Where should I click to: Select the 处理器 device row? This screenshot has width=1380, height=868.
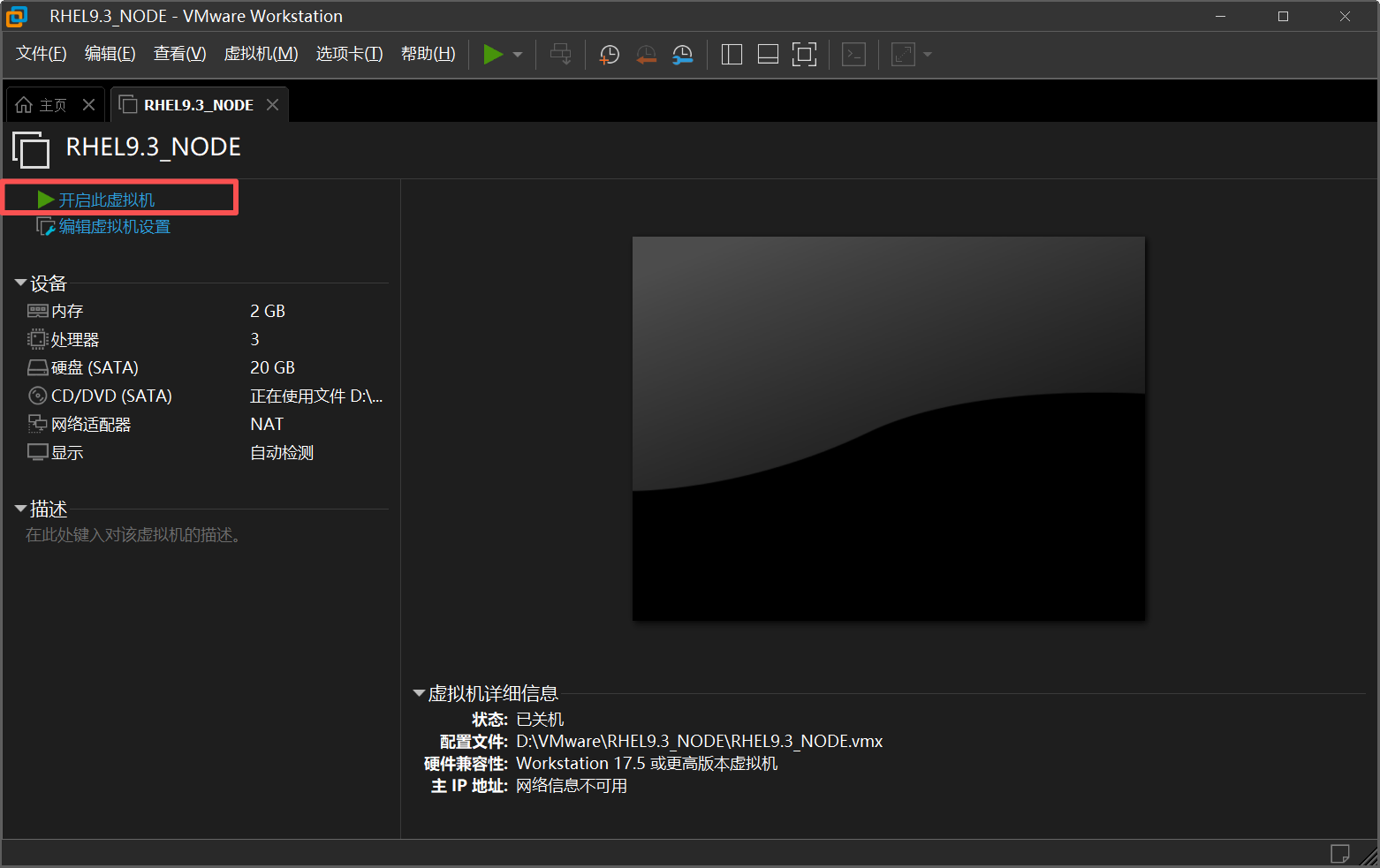tap(207, 340)
